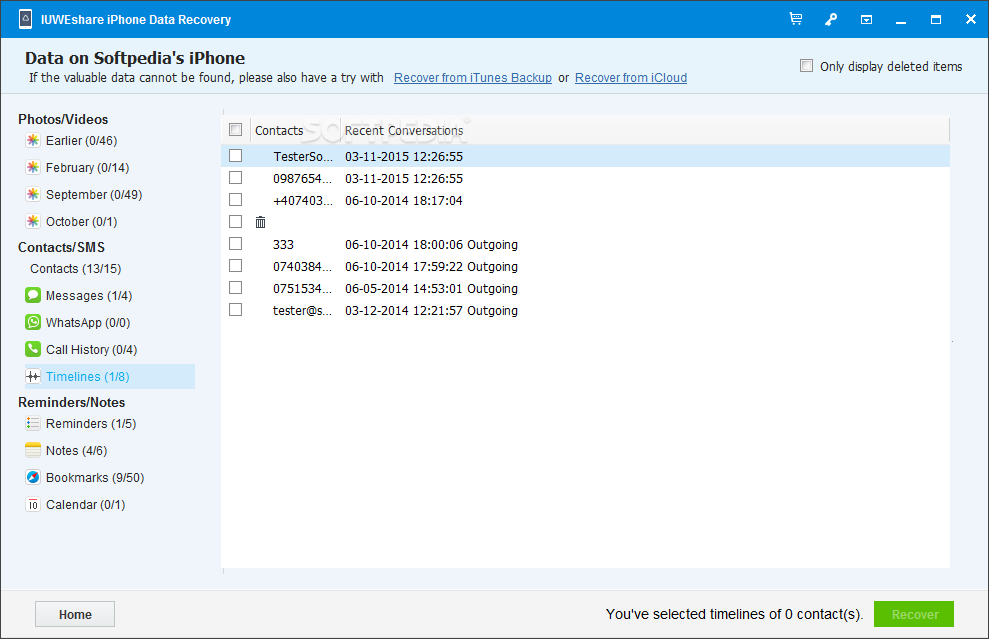The height and width of the screenshot is (639, 989).
Task: Click the green Recover button
Action: [x=914, y=614]
